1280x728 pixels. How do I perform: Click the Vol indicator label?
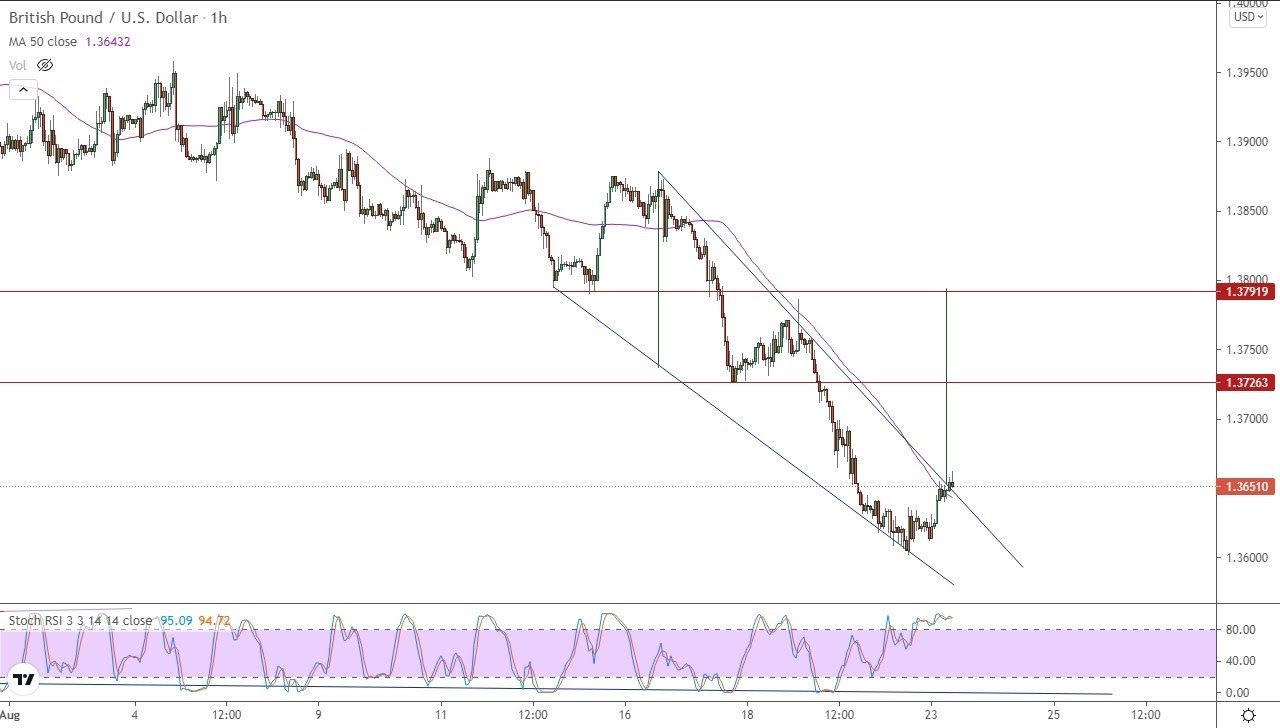coord(17,65)
